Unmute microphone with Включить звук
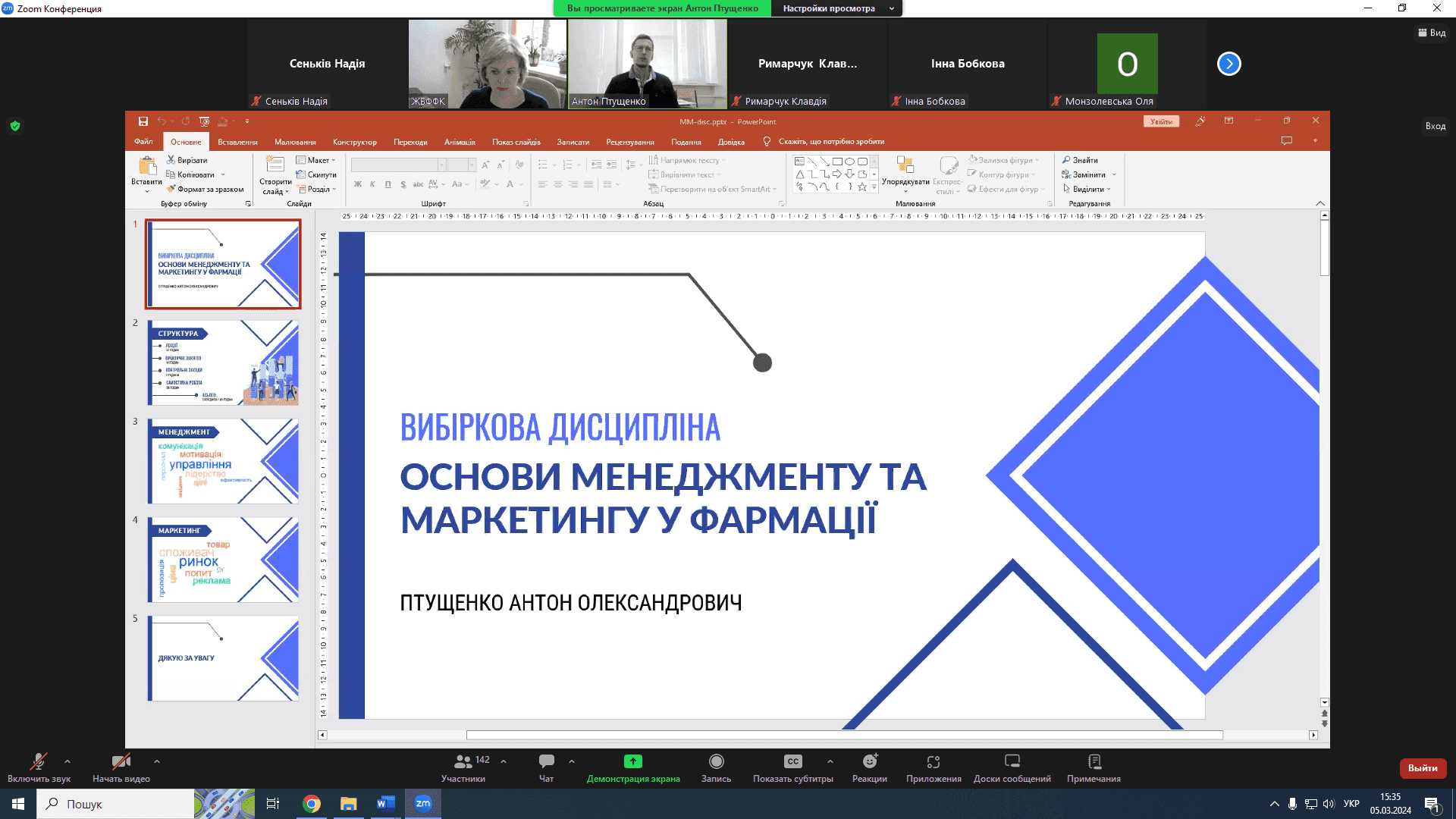The image size is (1456, 819). 39,767
